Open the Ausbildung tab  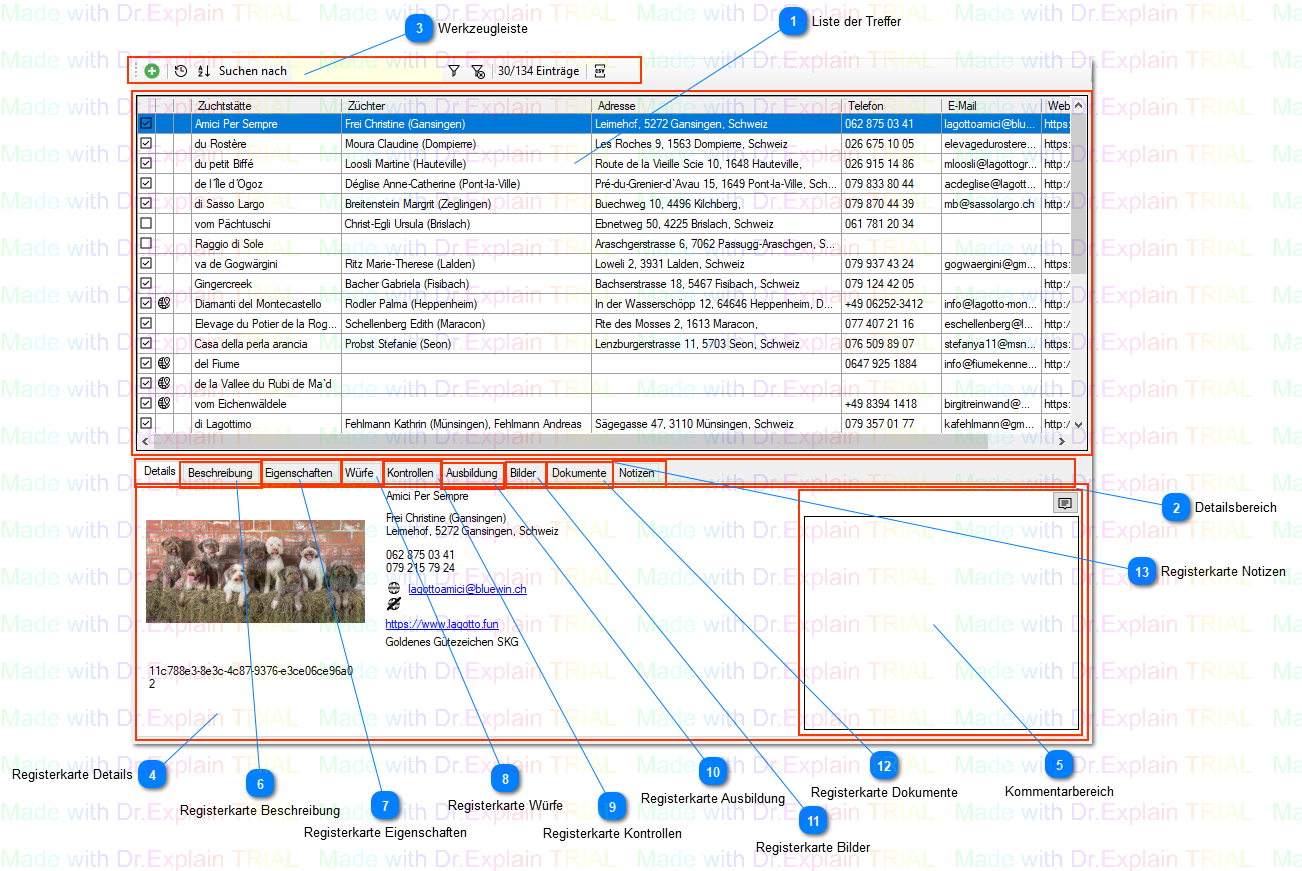click(472, 473)
